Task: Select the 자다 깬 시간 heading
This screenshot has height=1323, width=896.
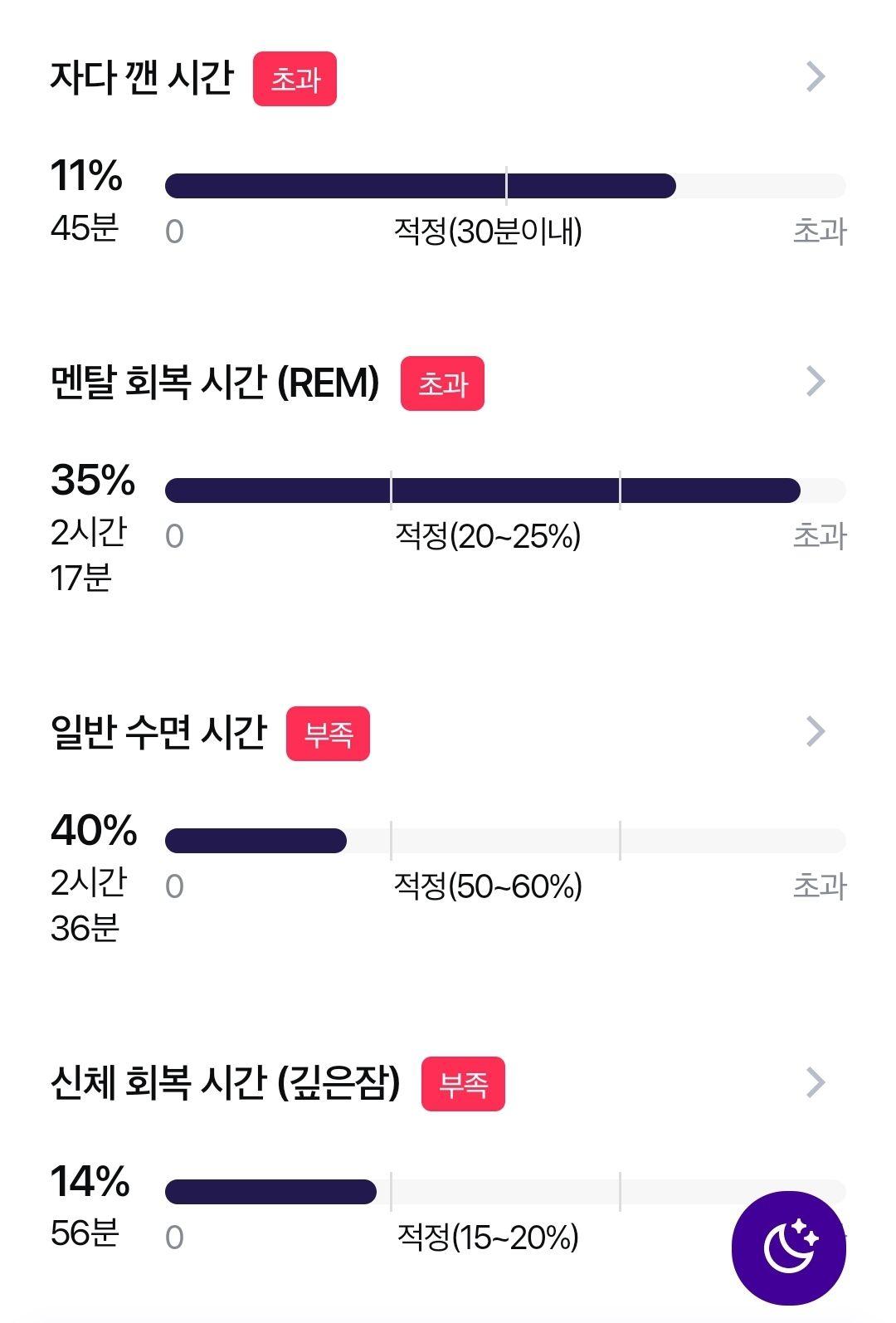Action: point(142,77)
